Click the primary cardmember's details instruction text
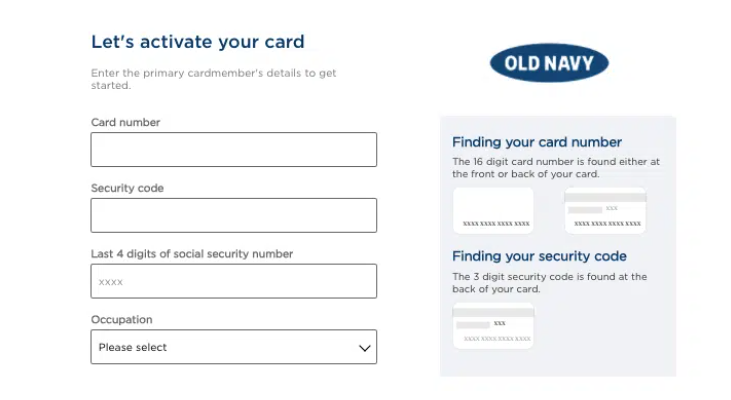 [x=213, y=79]
